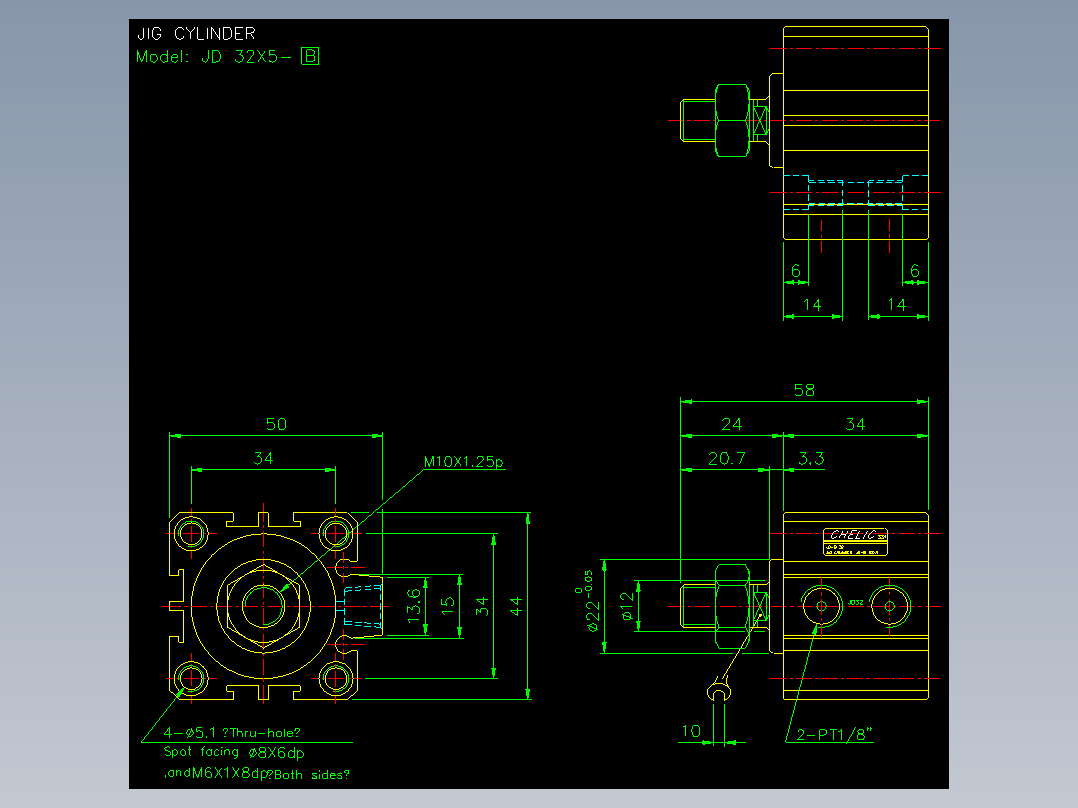Viewport: 1078px width, 808px height.
Task: Click the CHELIC nameplate on cylinder body
Action: click(x=855, y=541)
